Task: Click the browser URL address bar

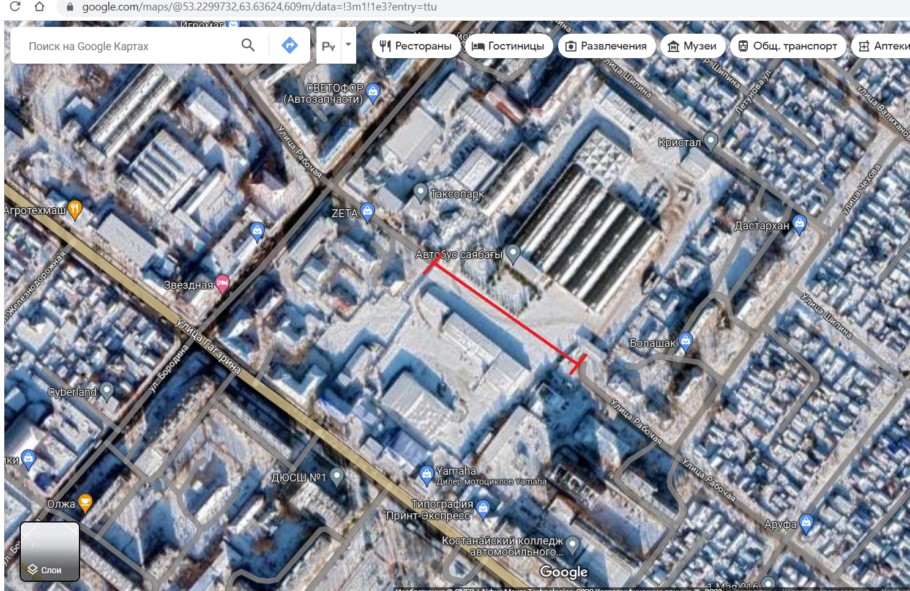Action: point(300,7)
